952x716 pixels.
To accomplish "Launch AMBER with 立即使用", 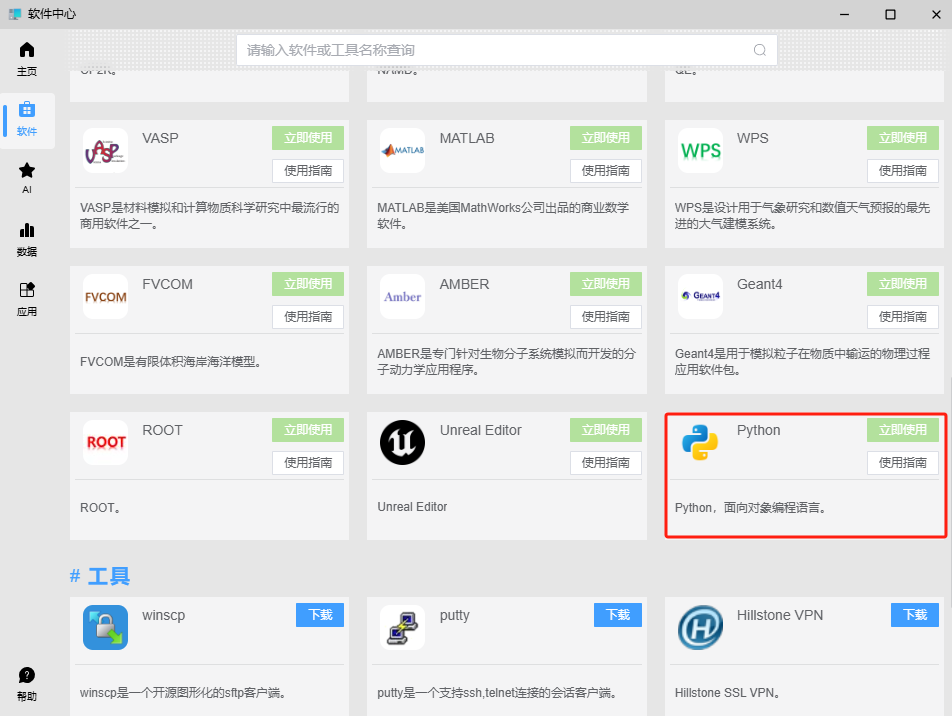I will click(605, 284).
